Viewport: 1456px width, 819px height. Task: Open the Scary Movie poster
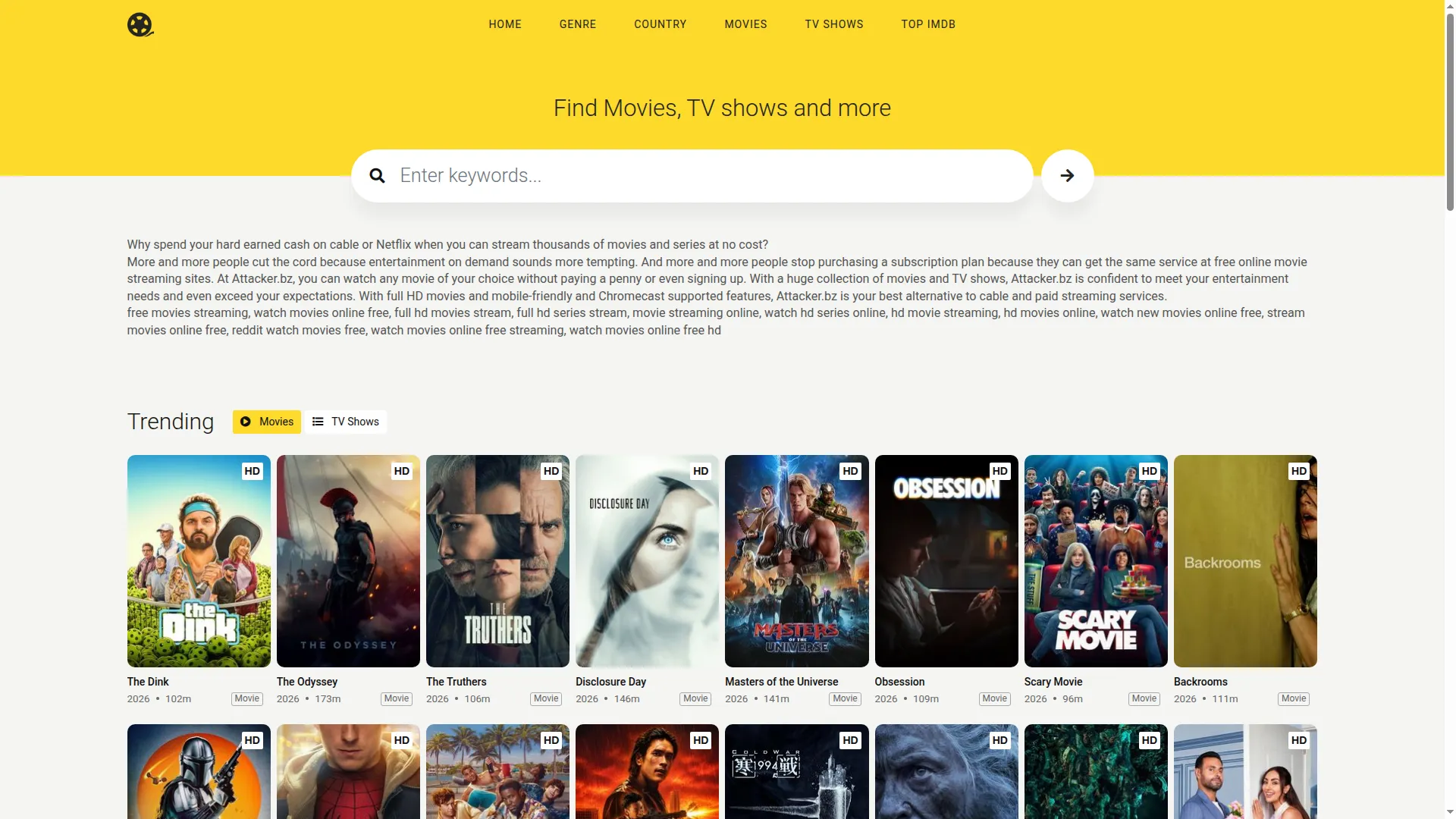point(1096,561)
